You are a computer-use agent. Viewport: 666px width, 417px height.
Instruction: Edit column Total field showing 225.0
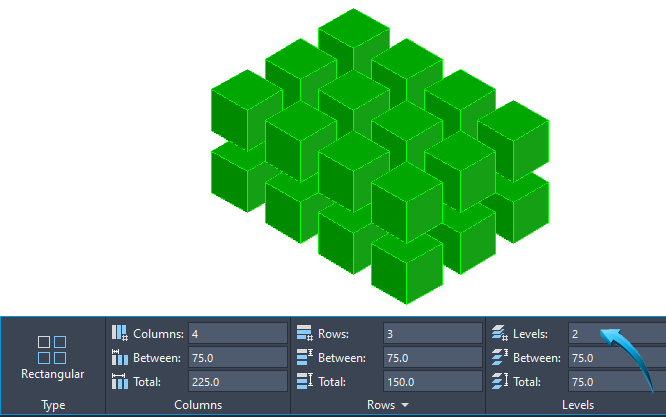point(238,381)
